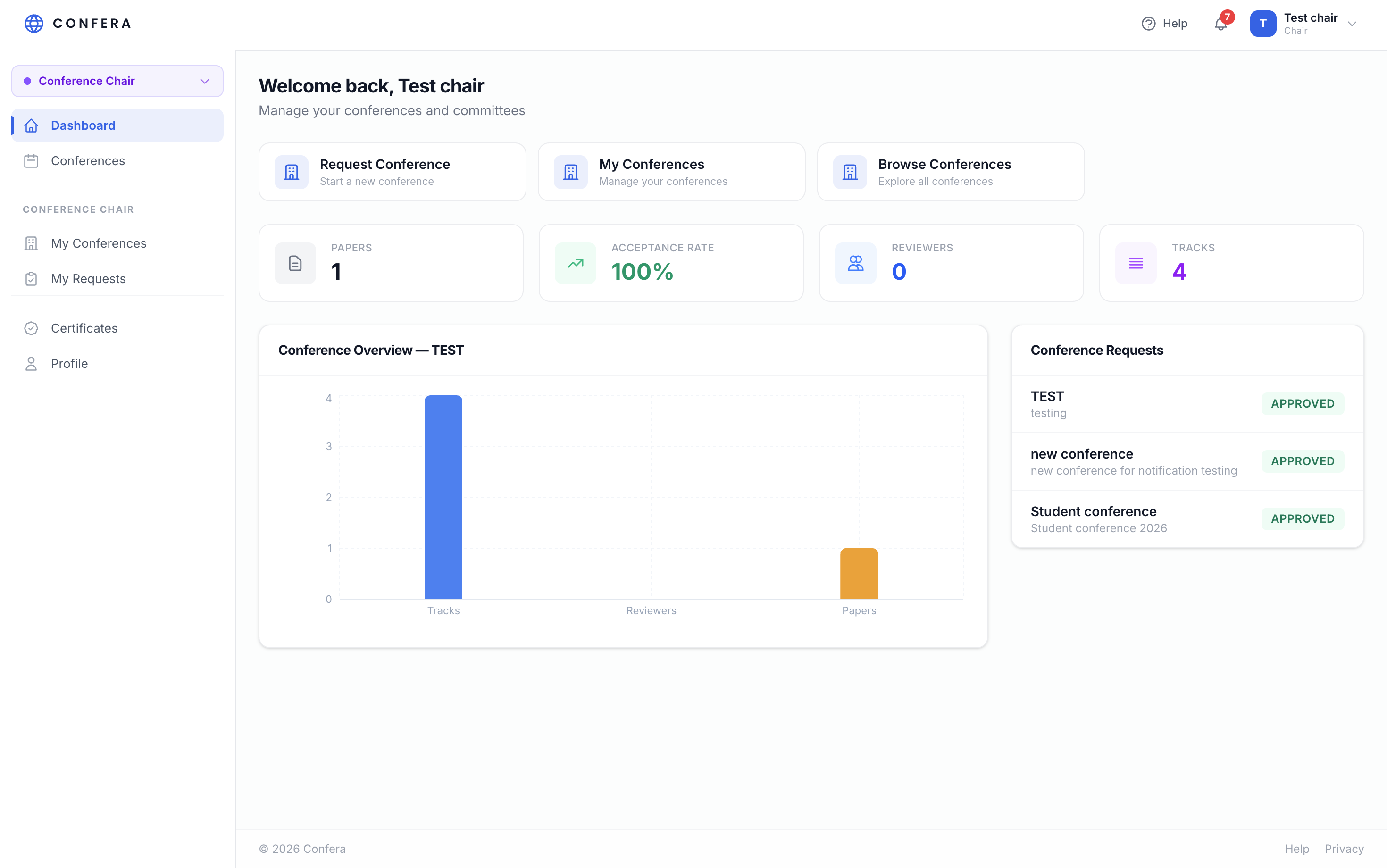Screen dimensions: 1387x868
Task: Open the My Conferences quick action card
Action: (x=671, y=172)
